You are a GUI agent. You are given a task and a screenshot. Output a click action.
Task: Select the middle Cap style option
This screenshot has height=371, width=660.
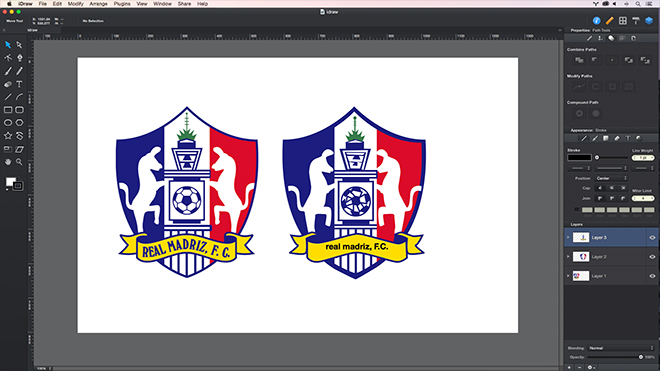click(612, 188)
